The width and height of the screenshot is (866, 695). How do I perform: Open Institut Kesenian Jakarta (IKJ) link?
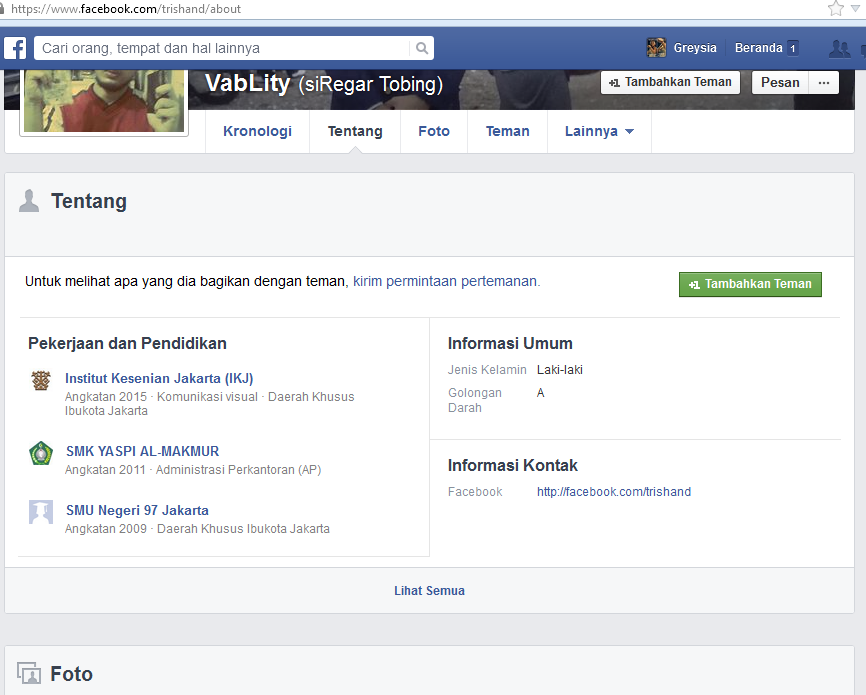(159, 378)
